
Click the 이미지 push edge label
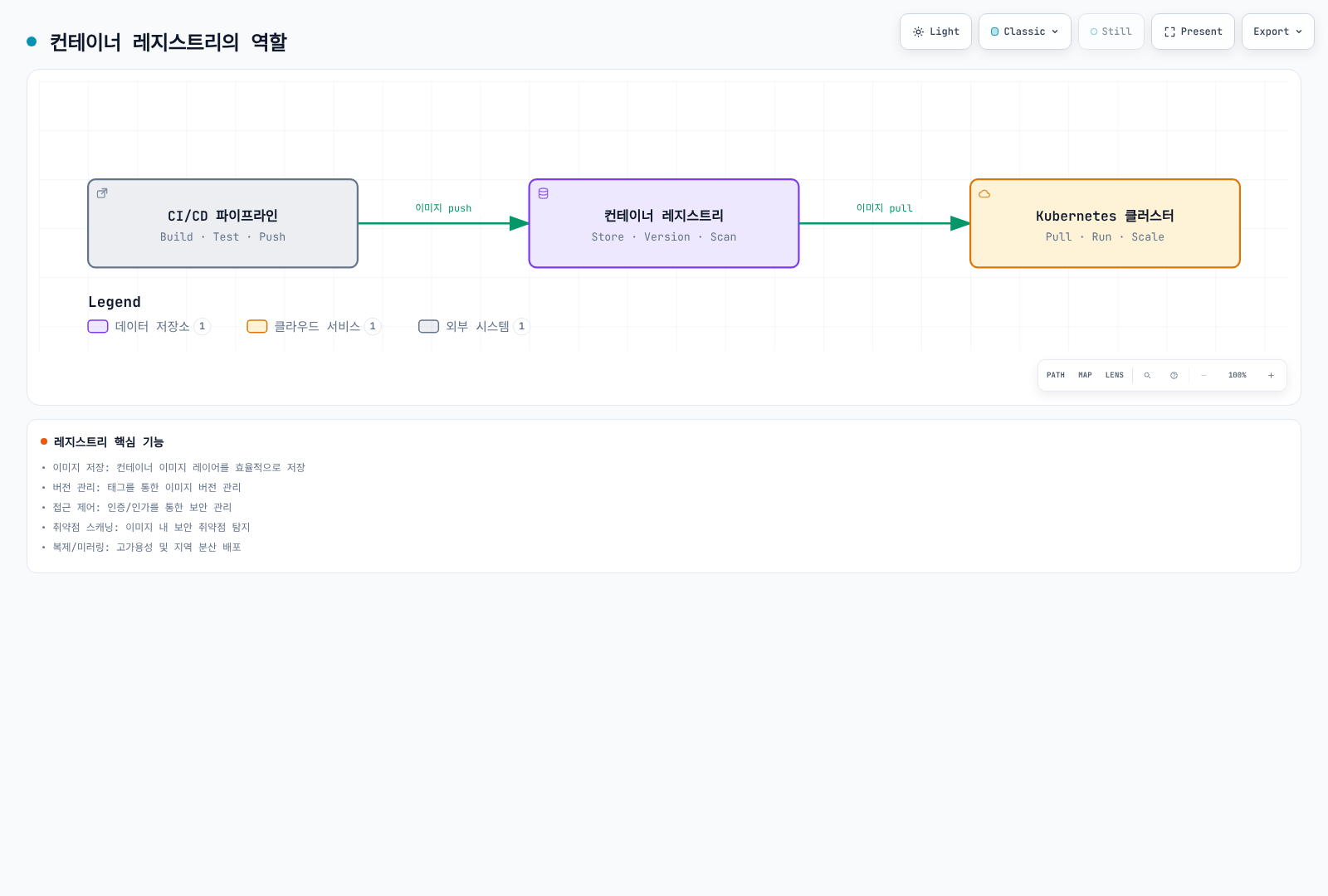coord(443,208)
